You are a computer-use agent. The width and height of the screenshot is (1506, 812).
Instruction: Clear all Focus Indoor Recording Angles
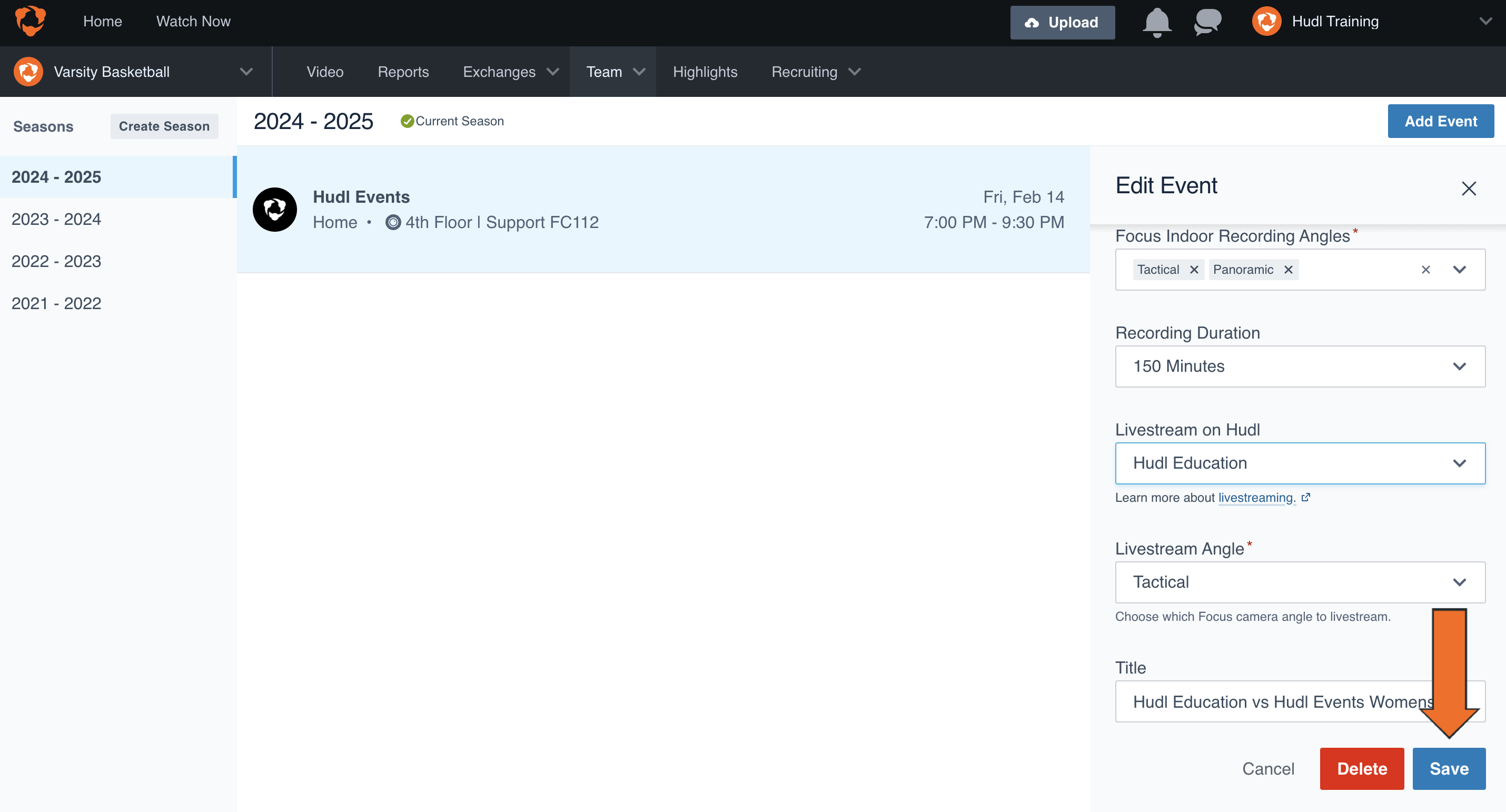1425,270
